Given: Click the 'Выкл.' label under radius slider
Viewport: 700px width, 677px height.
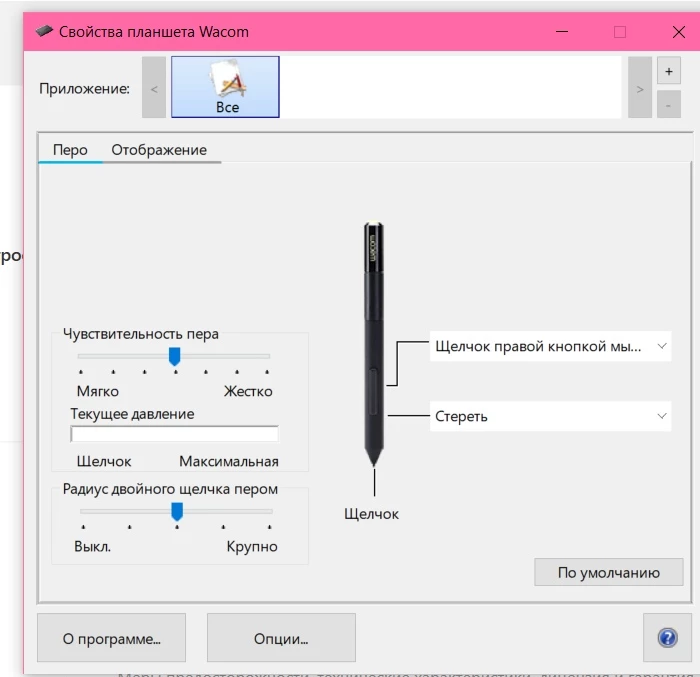Looking at the screenshot, I should tap(92, 546).
